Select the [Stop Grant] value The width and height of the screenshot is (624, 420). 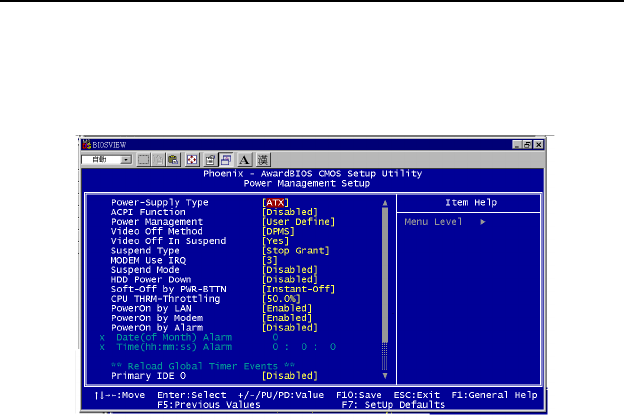tap(296, 250)
